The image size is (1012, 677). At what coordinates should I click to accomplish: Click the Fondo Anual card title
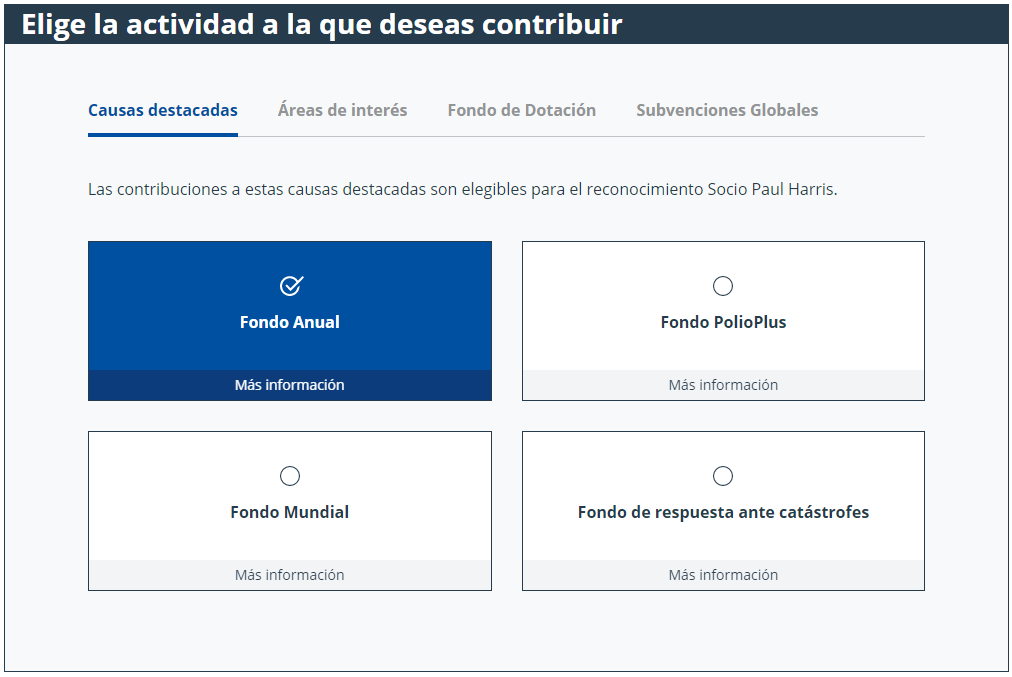point(290,322)
